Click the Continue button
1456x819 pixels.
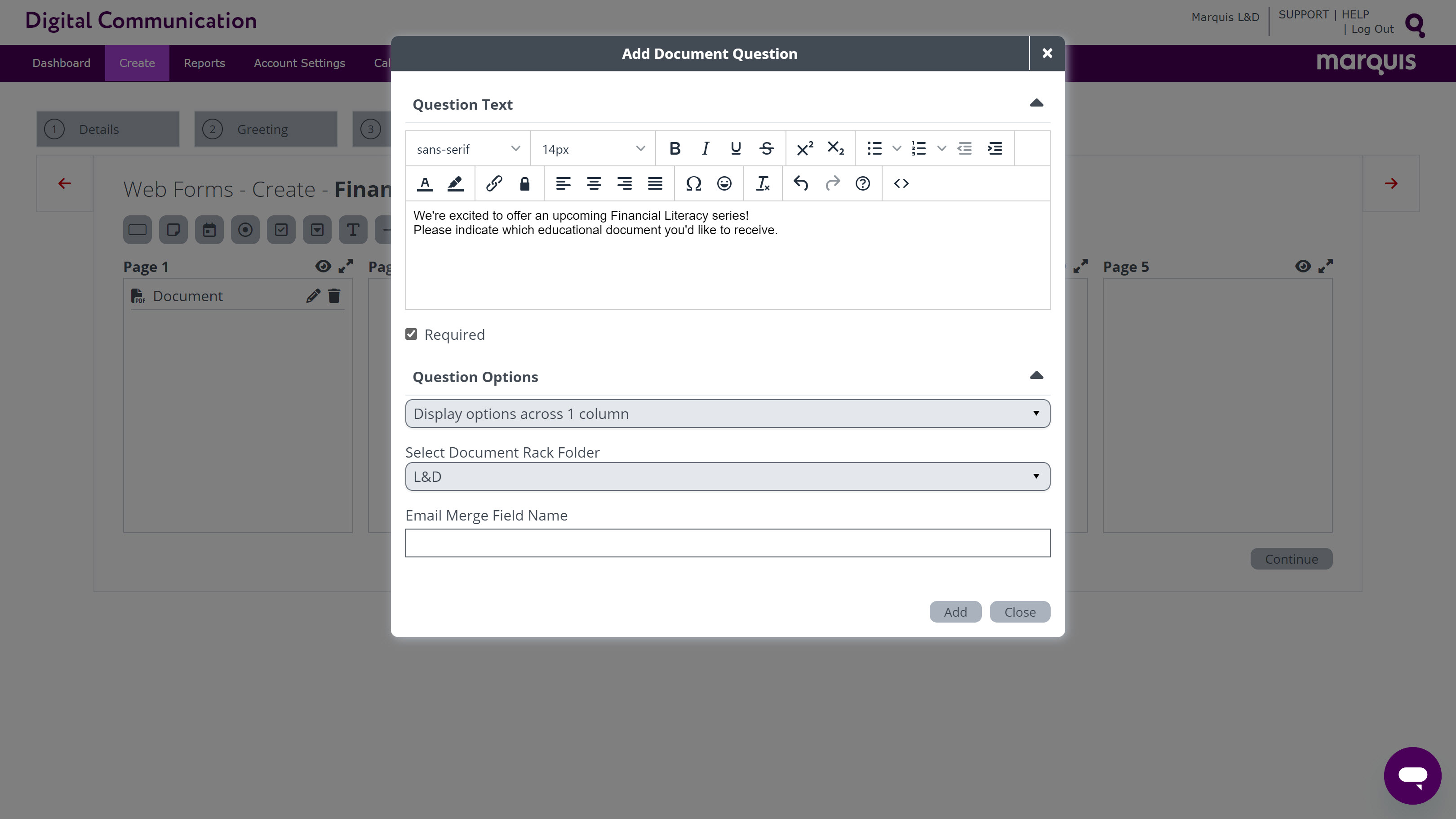(x=1291, y=559)
